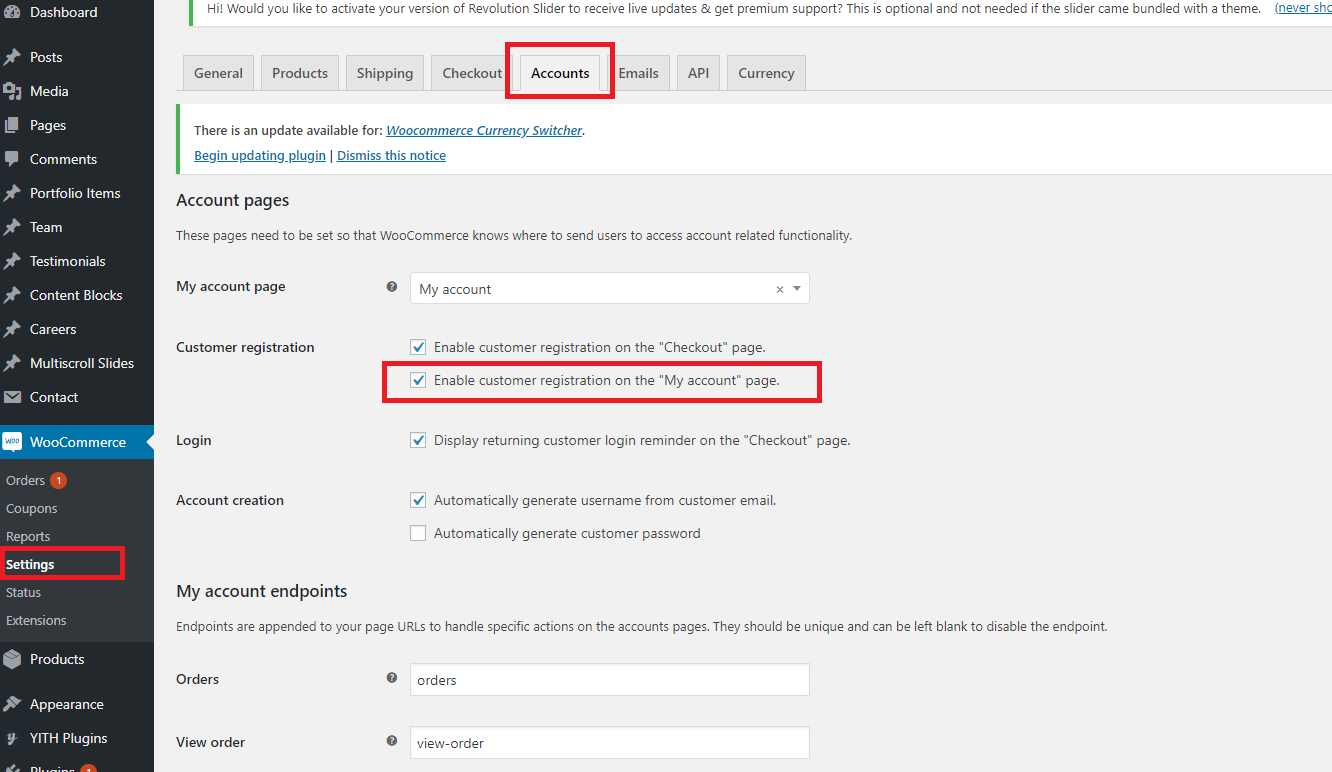The image size is (1332, 772).
Task: Click the Team pin icon
Action: [x=12, y=227]
